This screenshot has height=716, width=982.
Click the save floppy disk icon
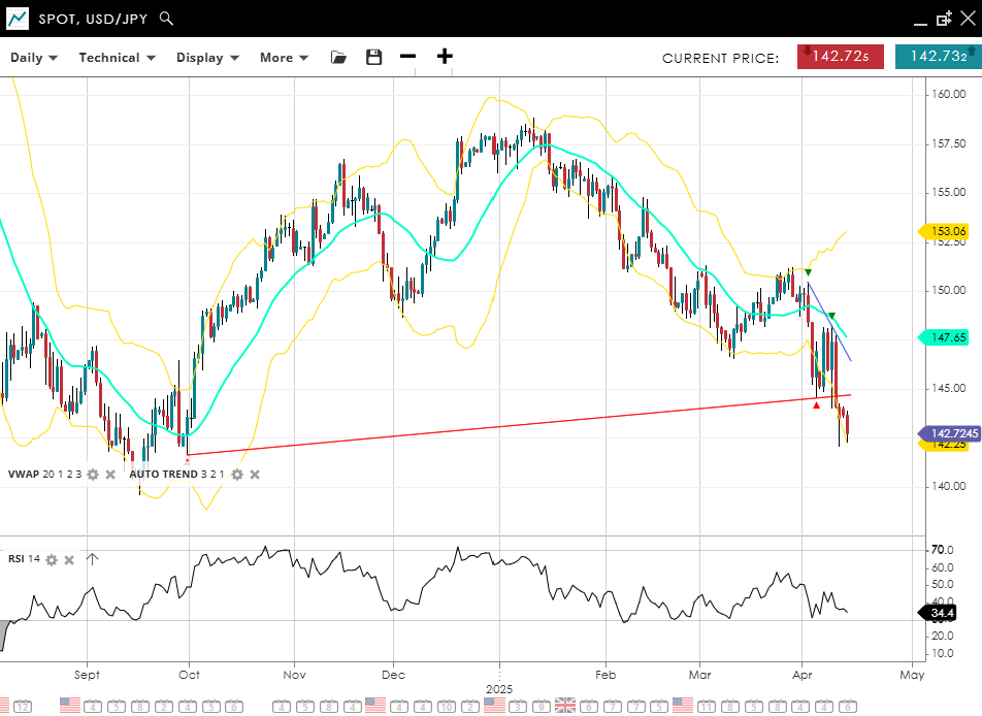[x=374, y=58]
